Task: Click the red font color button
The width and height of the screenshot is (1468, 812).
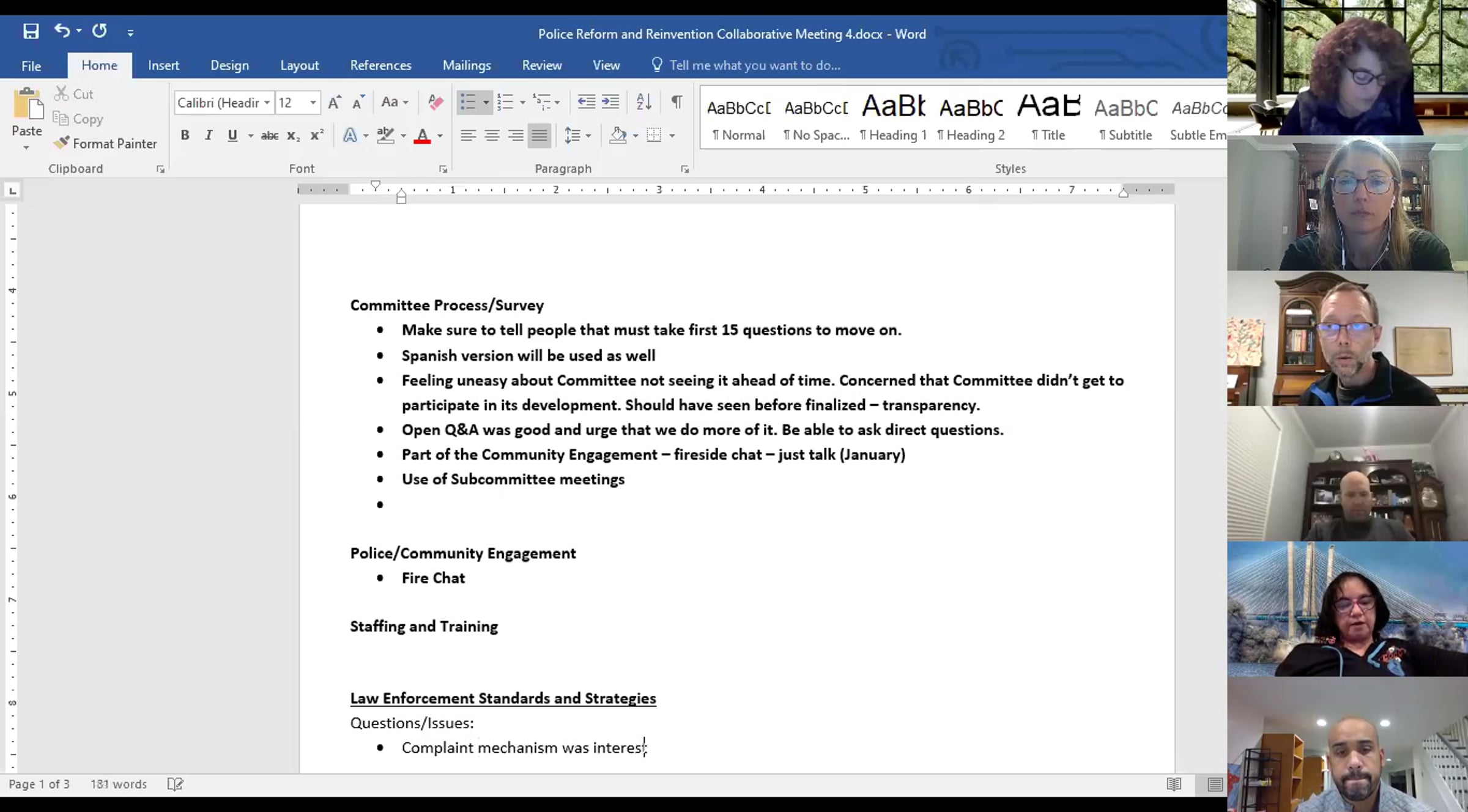Action: [x=422, y=135]
